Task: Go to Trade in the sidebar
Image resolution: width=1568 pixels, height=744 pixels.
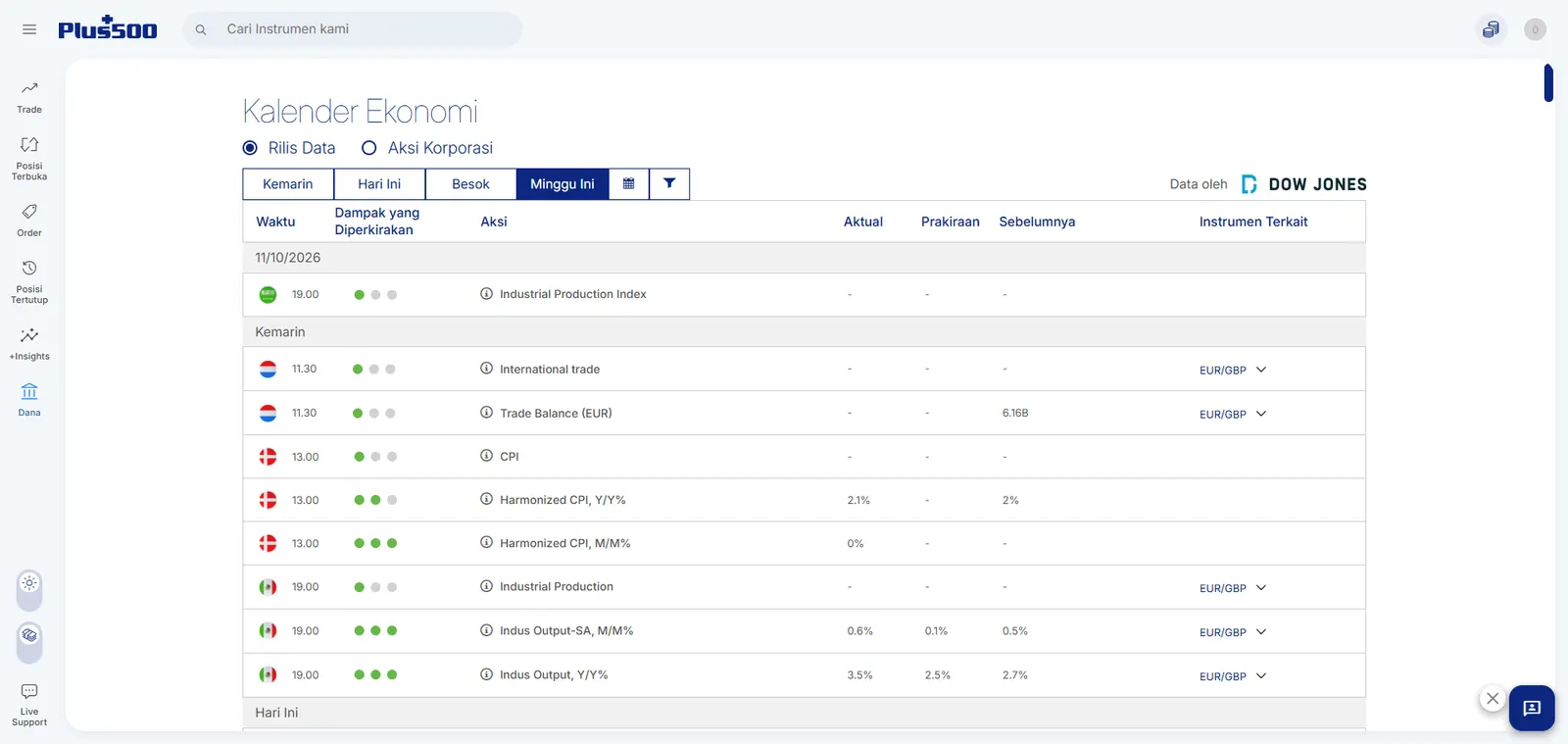Action: tap(29, 97)
